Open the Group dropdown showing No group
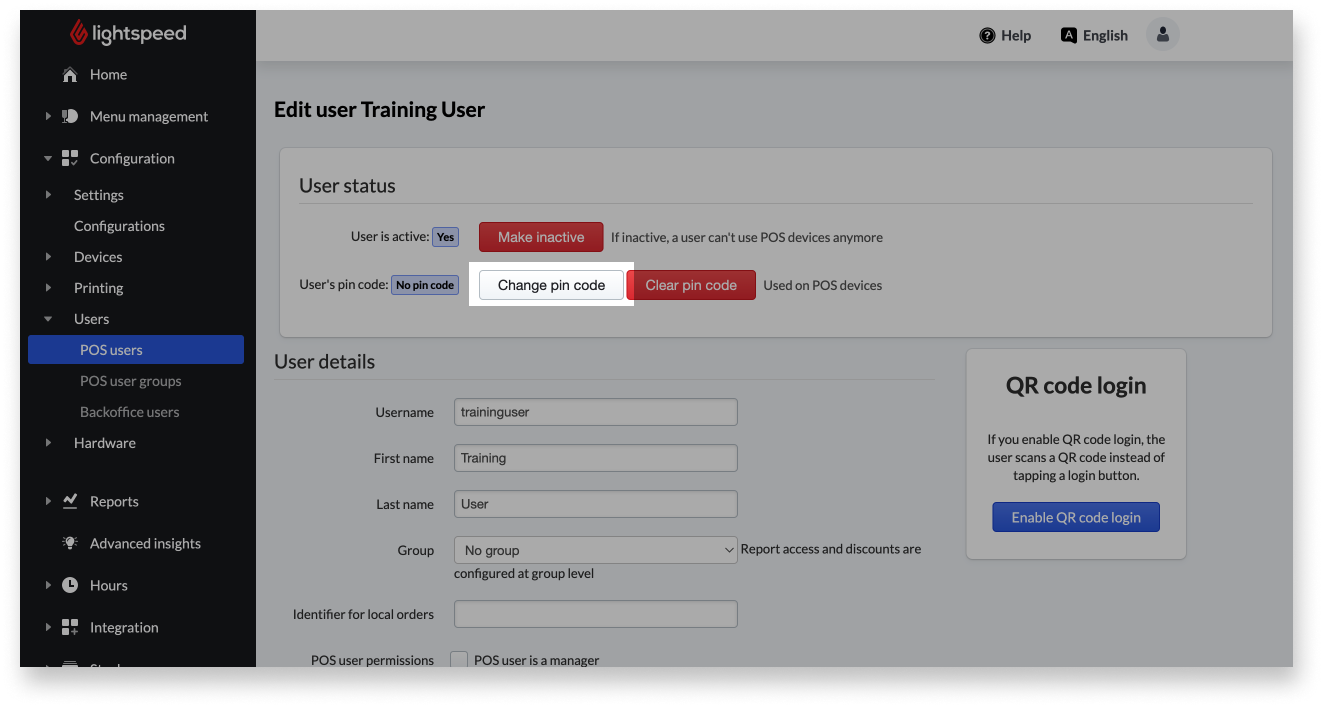 point(595,550)
